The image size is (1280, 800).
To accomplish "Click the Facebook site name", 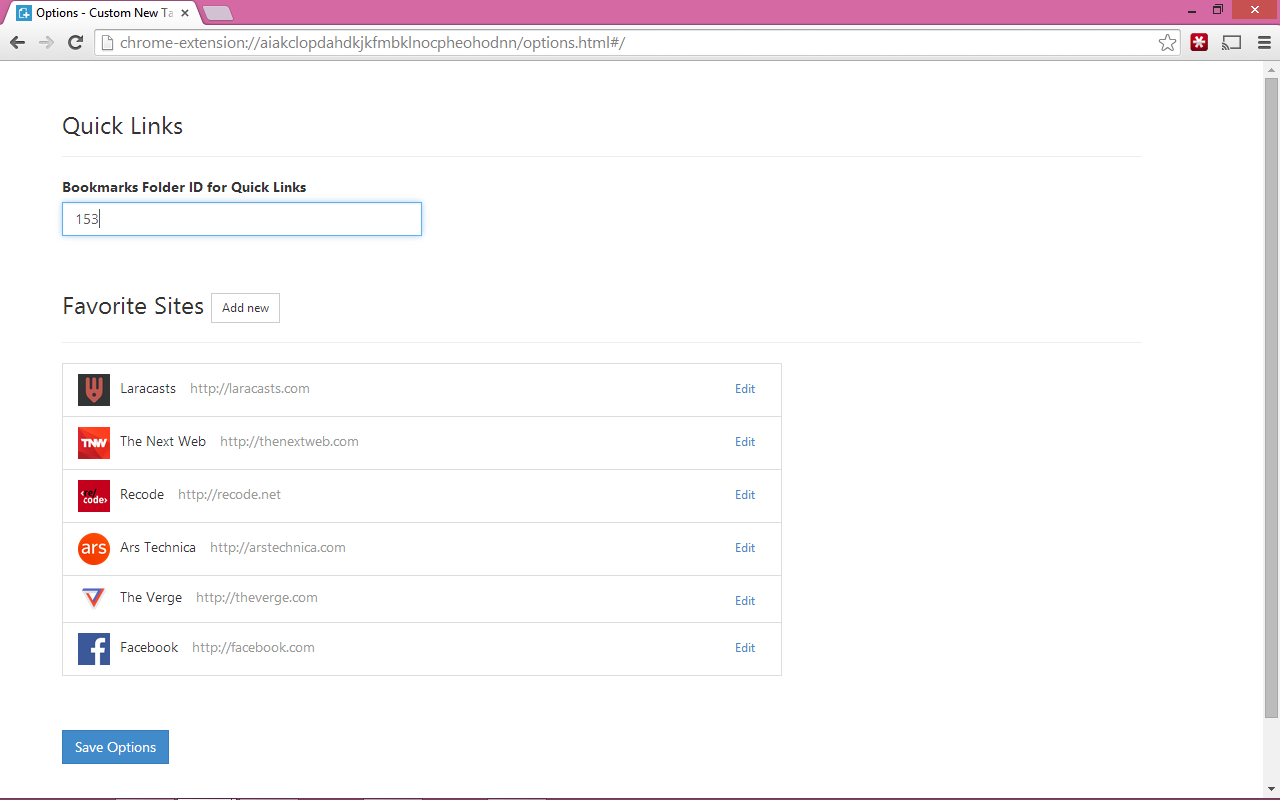I will point(149,647).
